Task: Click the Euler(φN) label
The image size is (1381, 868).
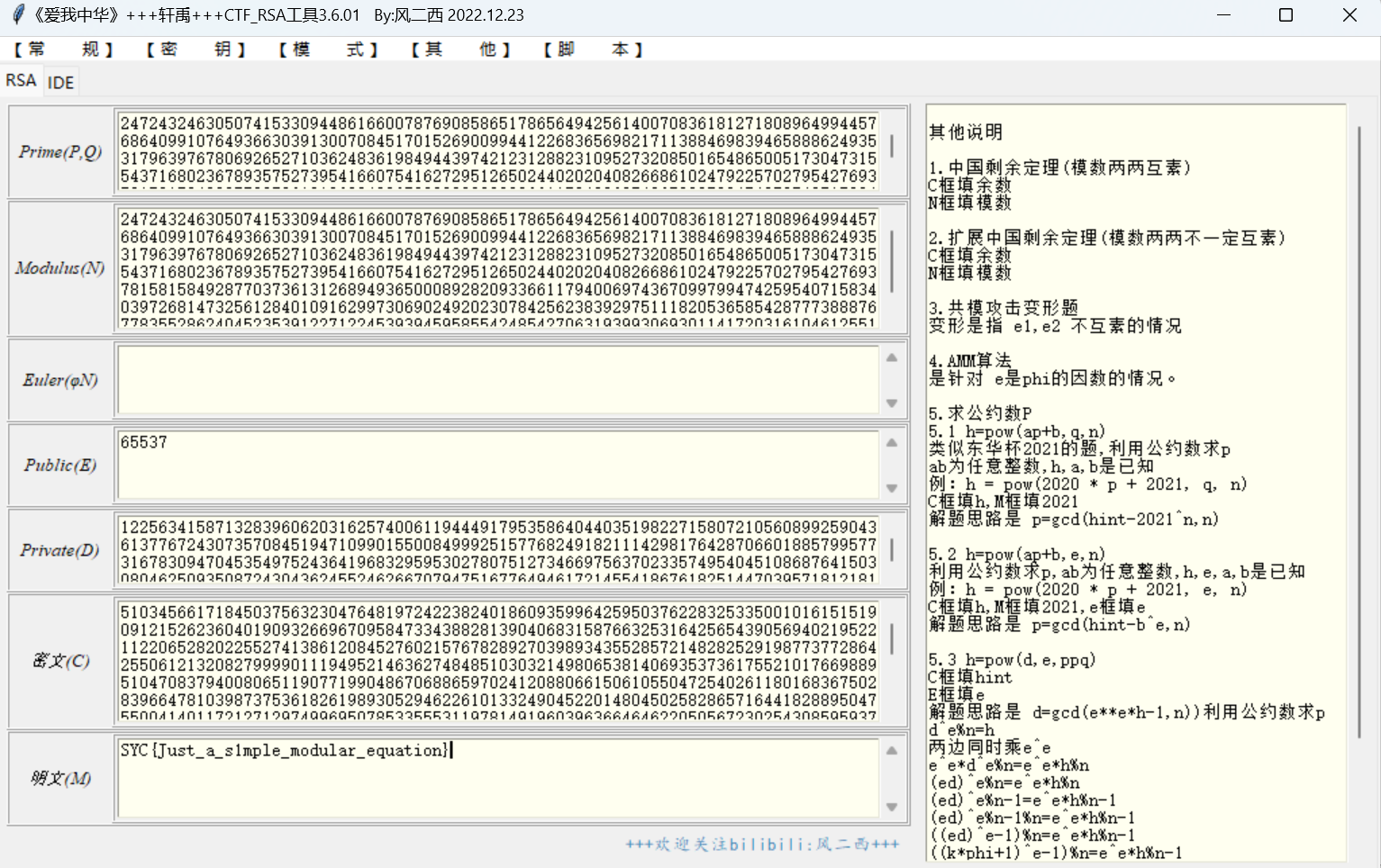Action: tap(60, 380)
